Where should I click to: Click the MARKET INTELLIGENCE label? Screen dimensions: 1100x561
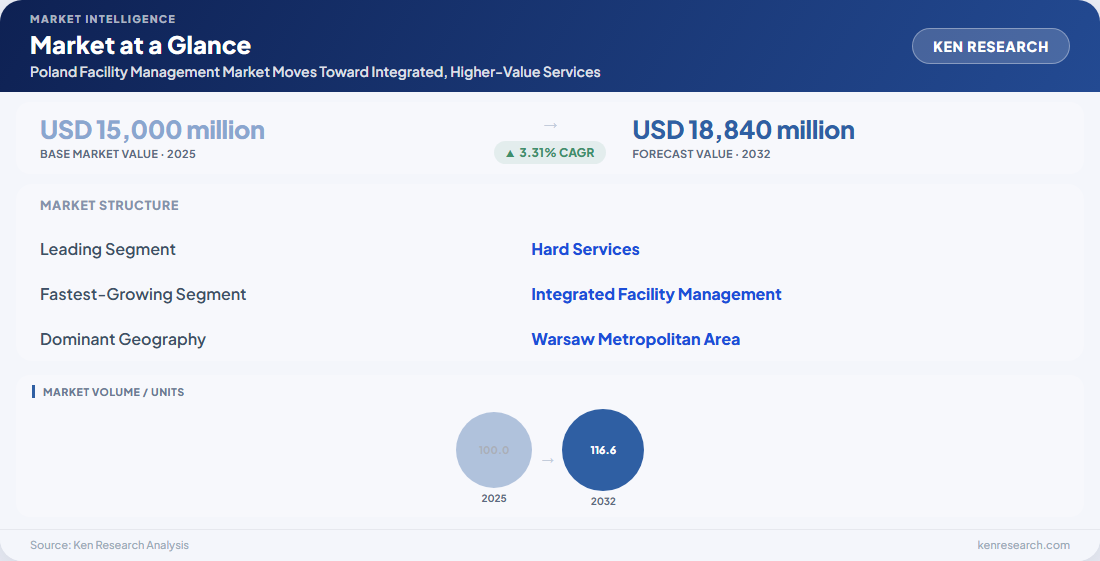click(x=103, y=19)
